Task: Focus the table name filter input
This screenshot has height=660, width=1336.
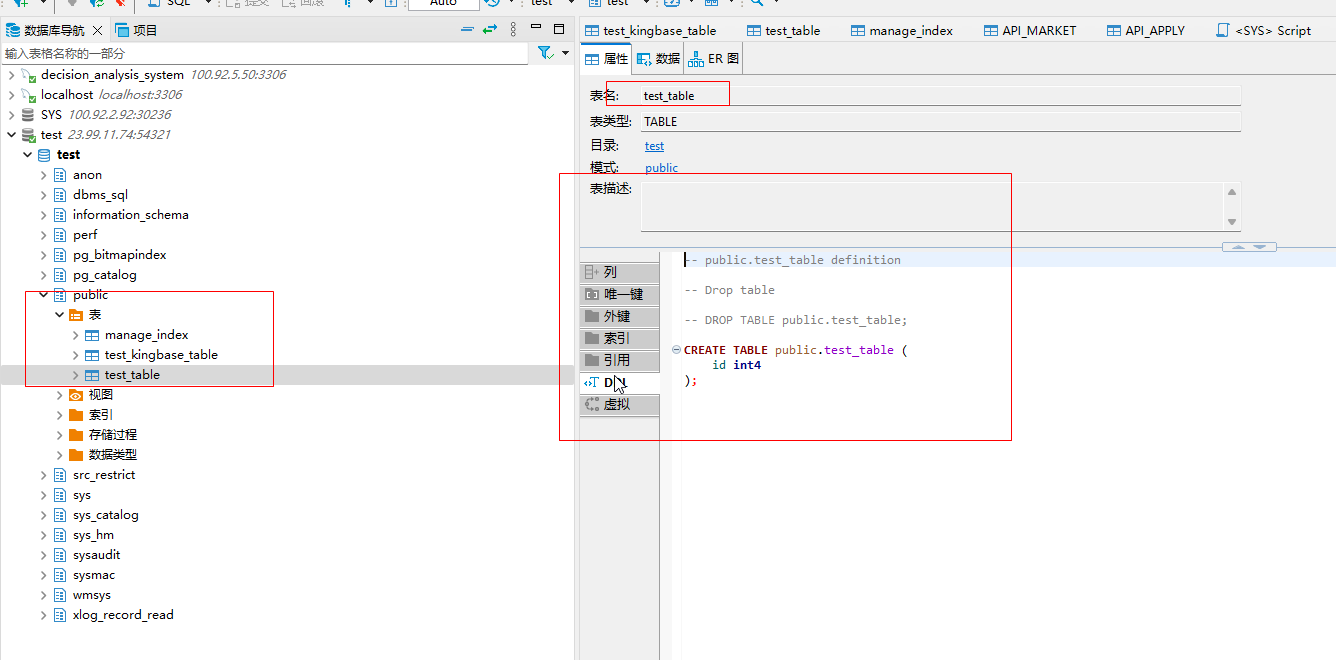Action: pyautogui.click(x=264, y=53)
